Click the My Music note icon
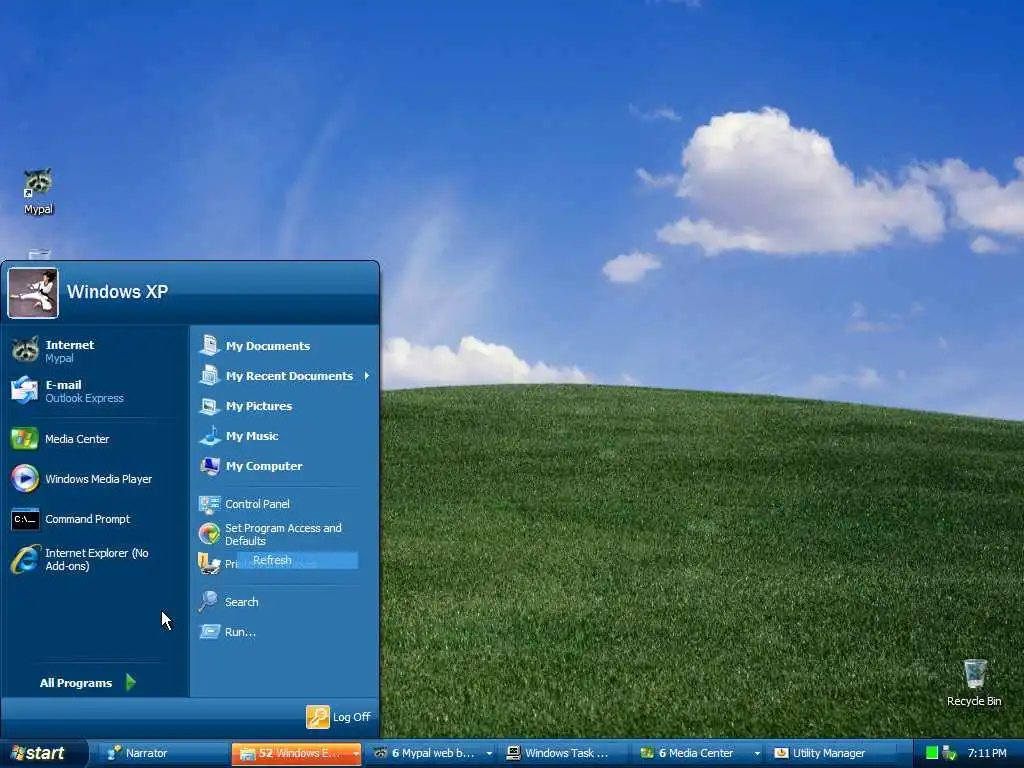The image size is (1024, 768). coord(210,436)
